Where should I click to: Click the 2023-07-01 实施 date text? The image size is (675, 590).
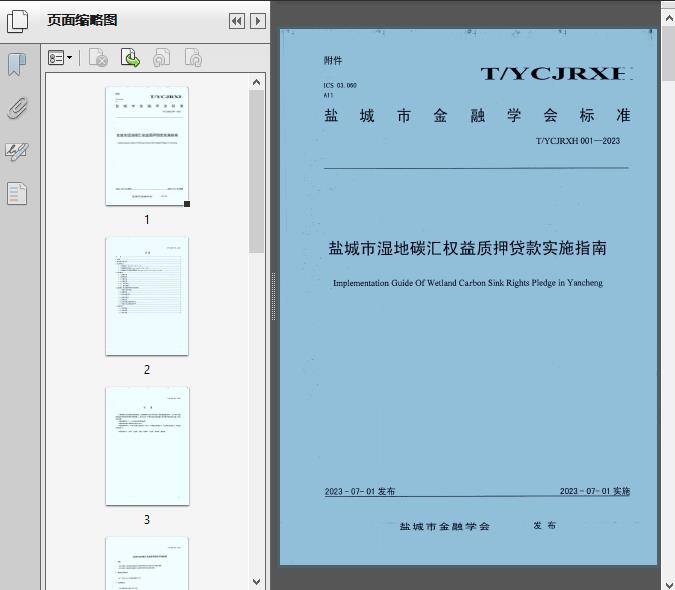point(594,491)
